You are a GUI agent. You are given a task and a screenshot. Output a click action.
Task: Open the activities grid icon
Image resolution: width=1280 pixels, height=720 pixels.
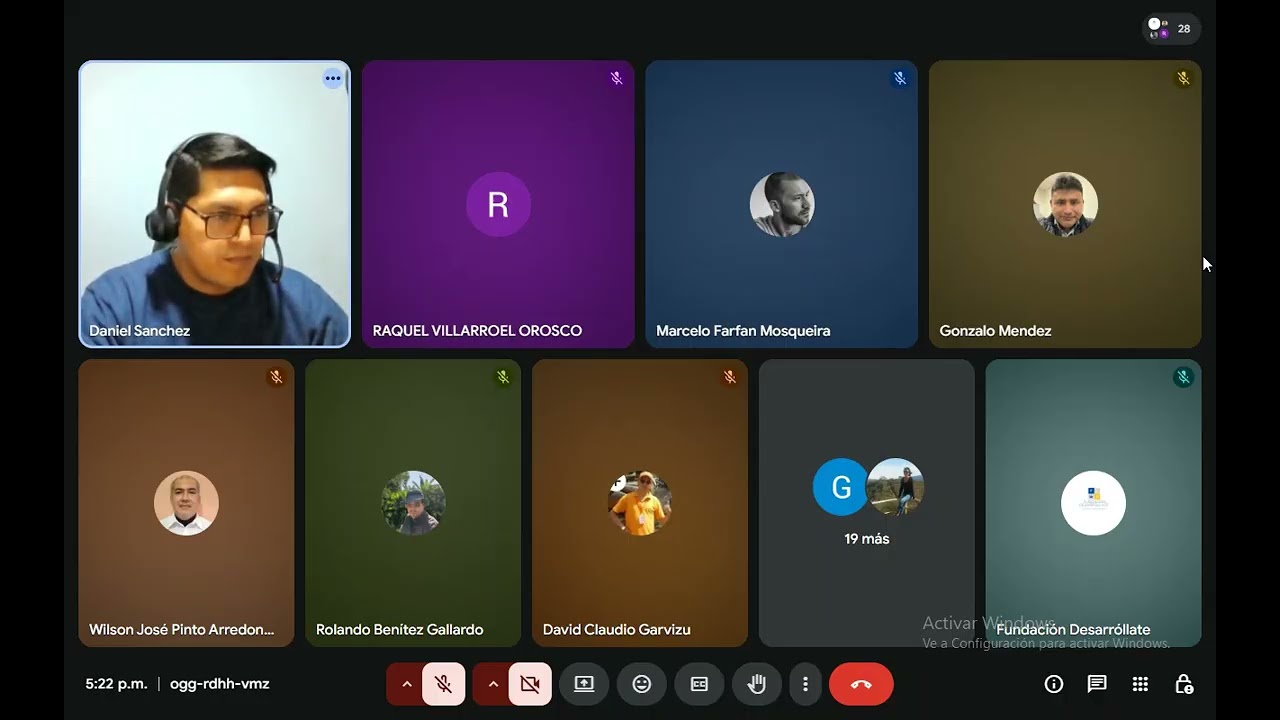1140,684
